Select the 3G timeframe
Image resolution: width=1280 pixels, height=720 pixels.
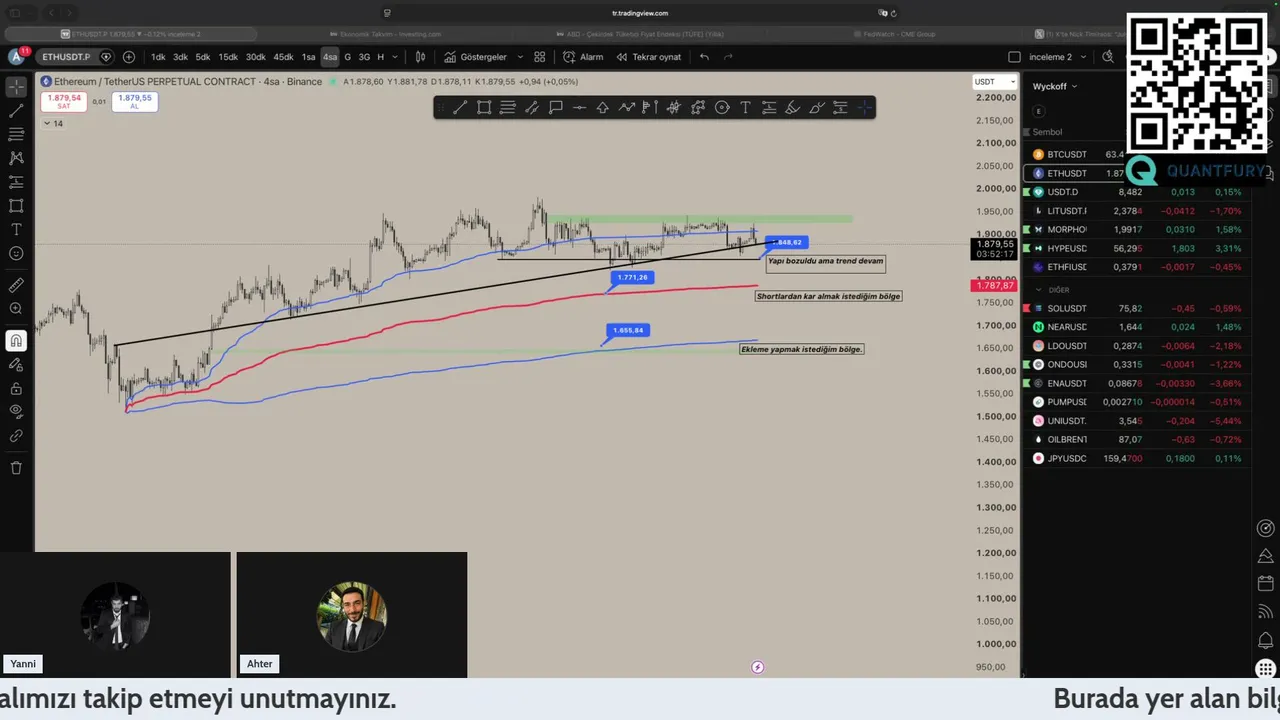(364, 57)
